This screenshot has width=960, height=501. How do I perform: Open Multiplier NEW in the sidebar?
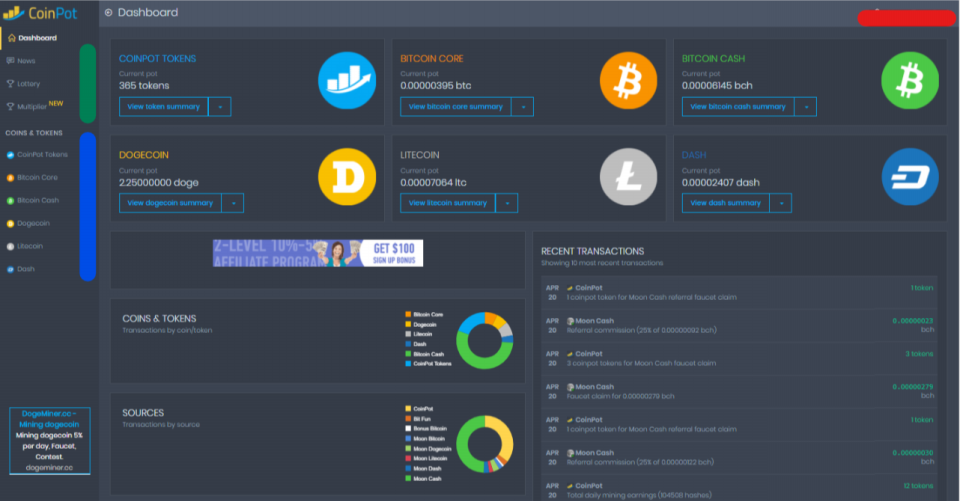tap(40, 106)
